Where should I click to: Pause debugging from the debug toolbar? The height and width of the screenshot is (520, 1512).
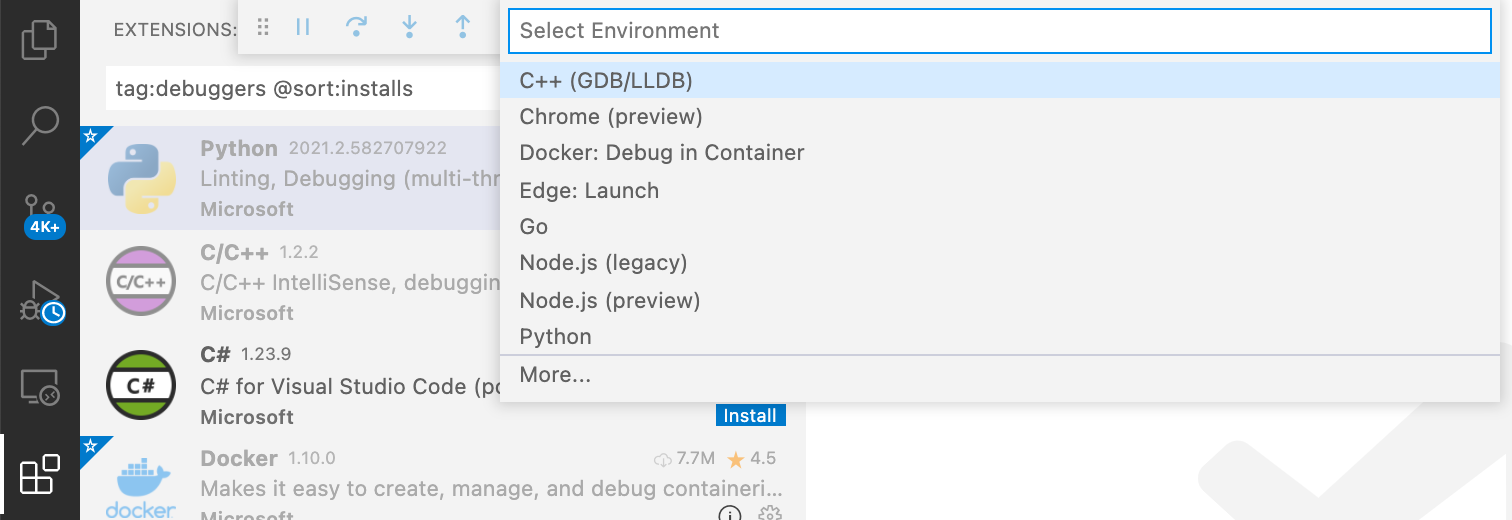(x=303, y=28)
